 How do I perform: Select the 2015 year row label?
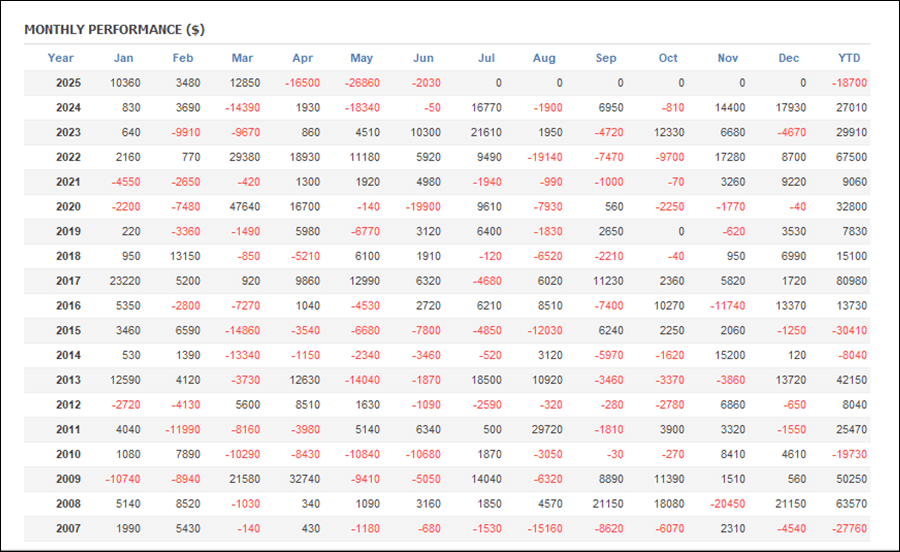(68, 330)
